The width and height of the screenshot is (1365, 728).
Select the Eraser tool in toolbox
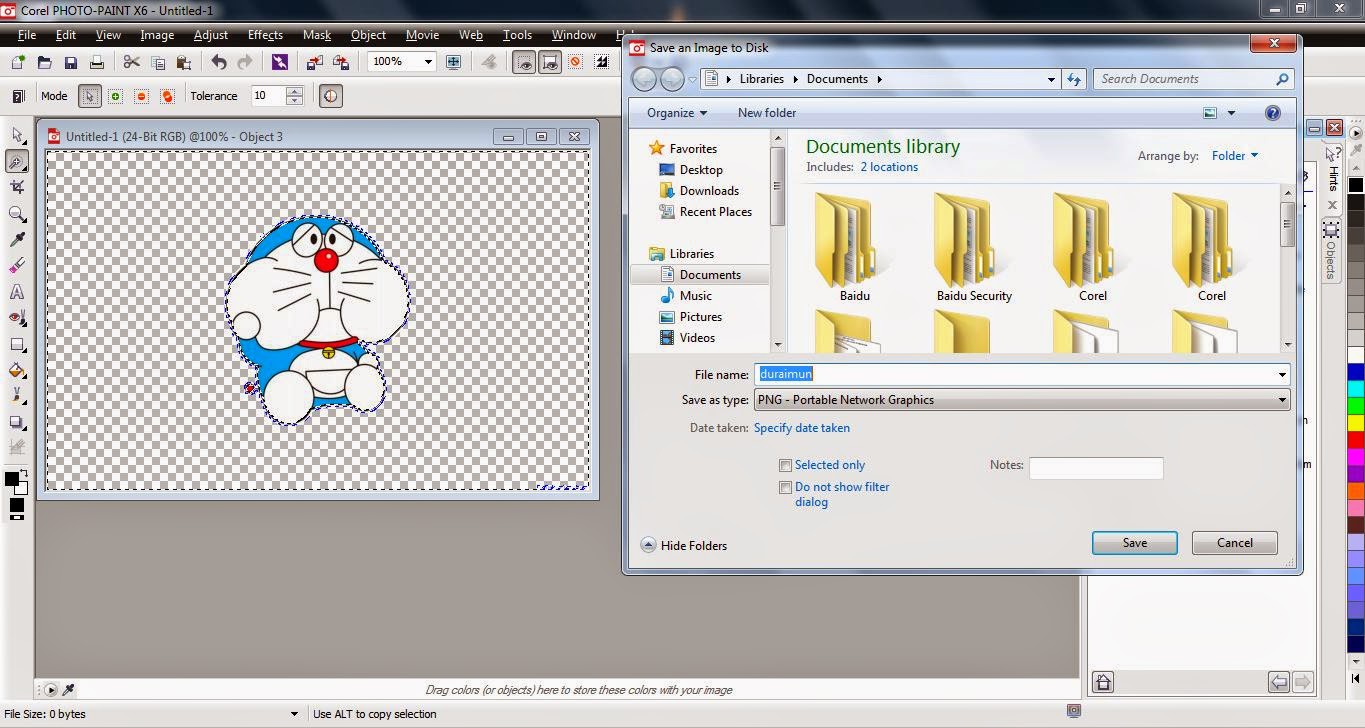(x=17, y=266)
